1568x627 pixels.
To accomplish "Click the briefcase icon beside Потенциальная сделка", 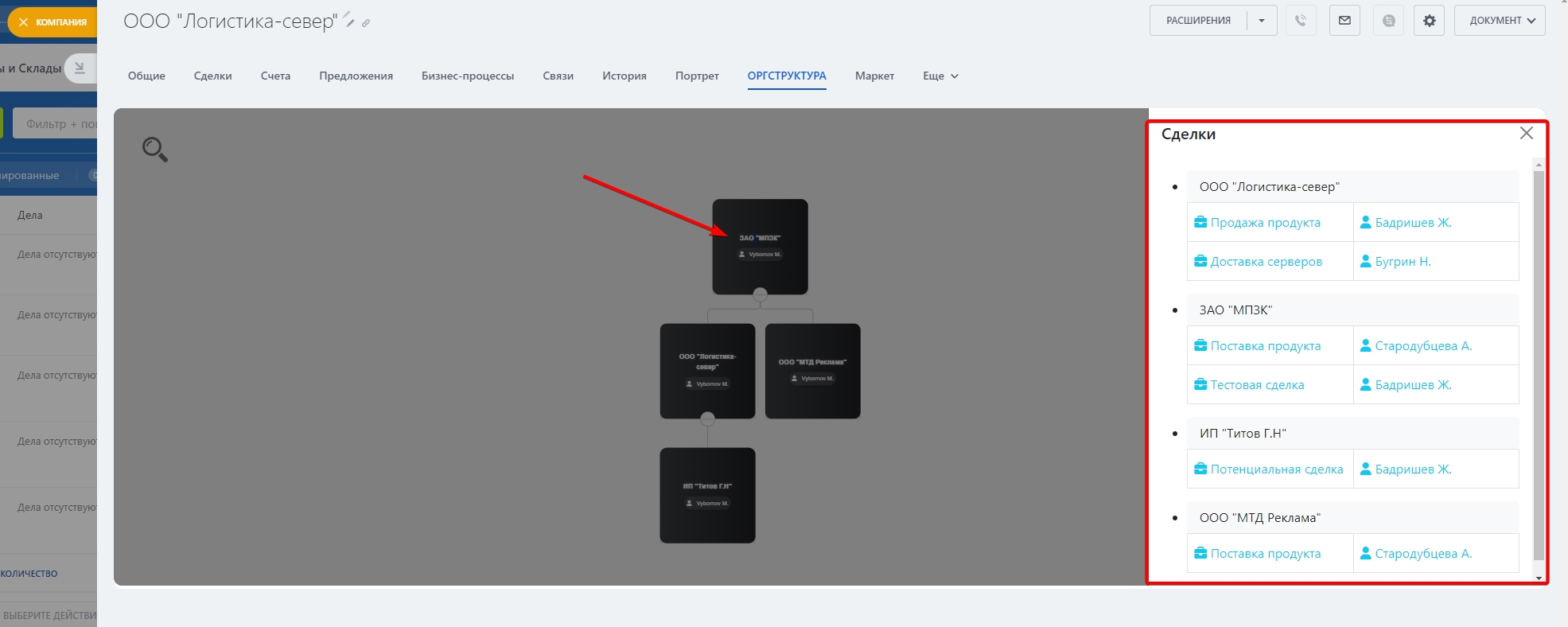I will coord(1200,469).
